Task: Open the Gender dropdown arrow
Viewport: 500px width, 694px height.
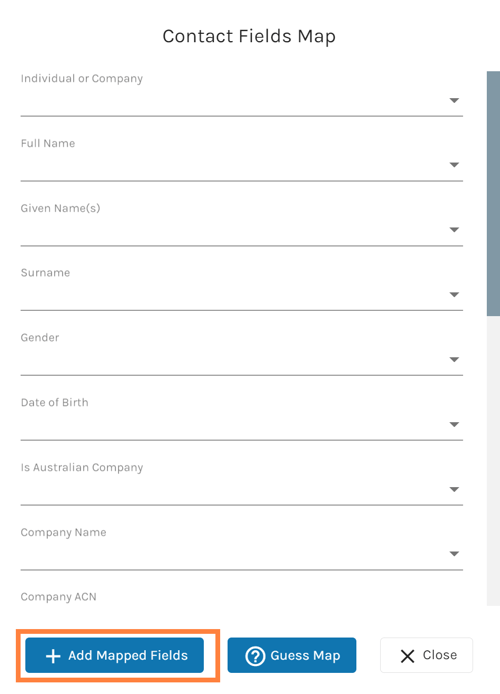Action: 454,359
